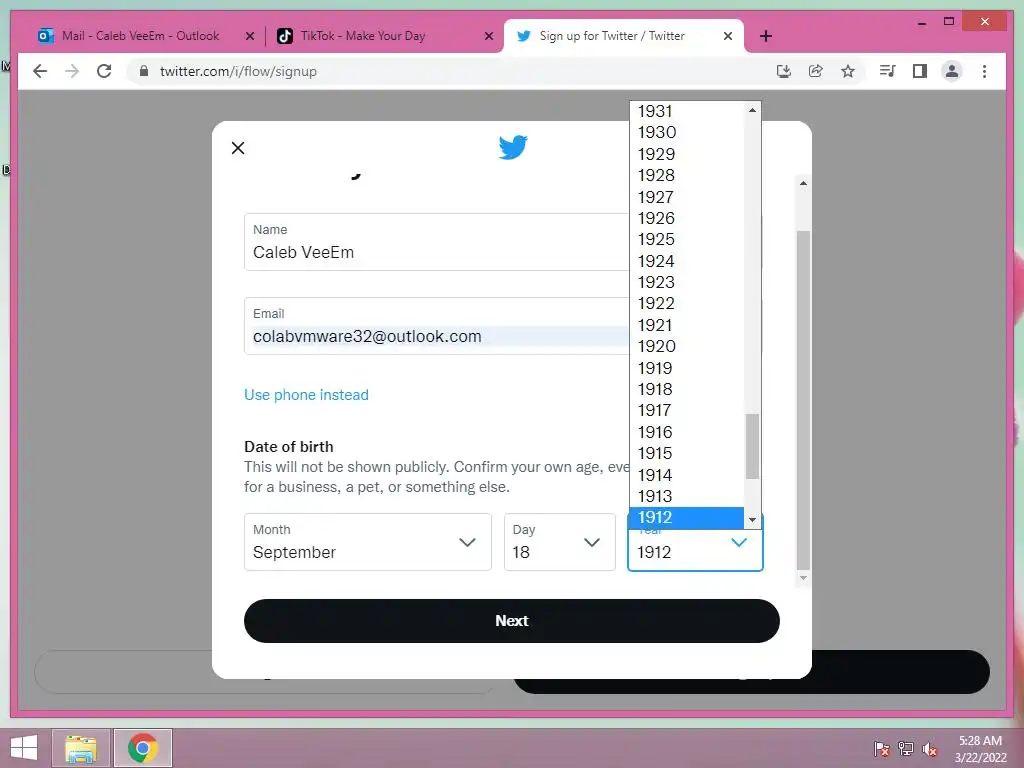Image resolution: width=1024 pixels, height=768 pixels.
Task: Select 1925 in year list
Action: [686, 240]
